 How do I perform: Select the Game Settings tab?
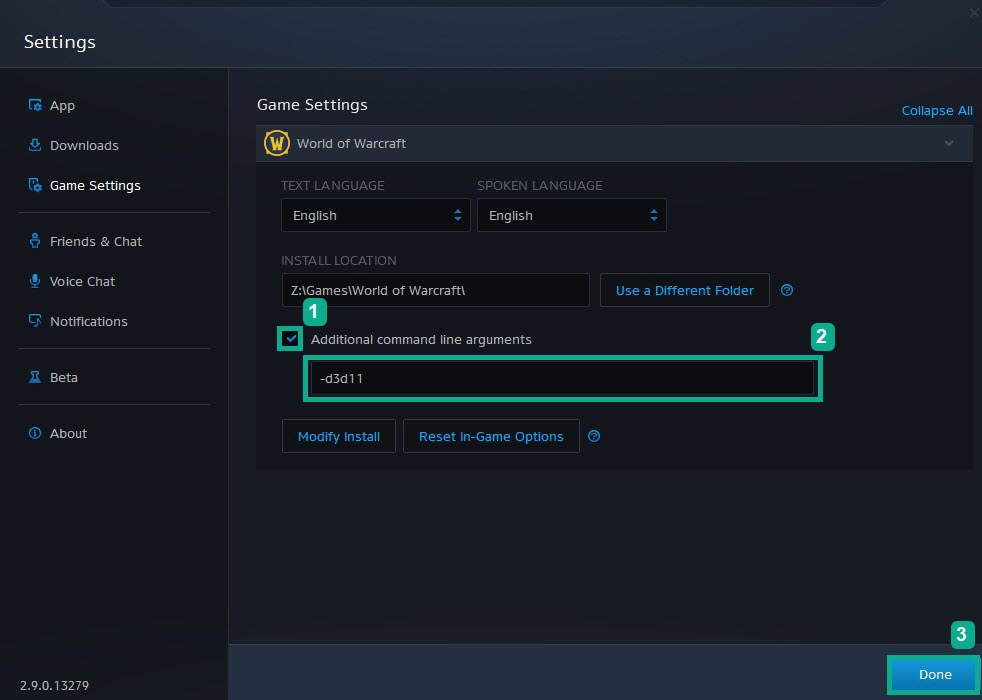pos(95,185)
